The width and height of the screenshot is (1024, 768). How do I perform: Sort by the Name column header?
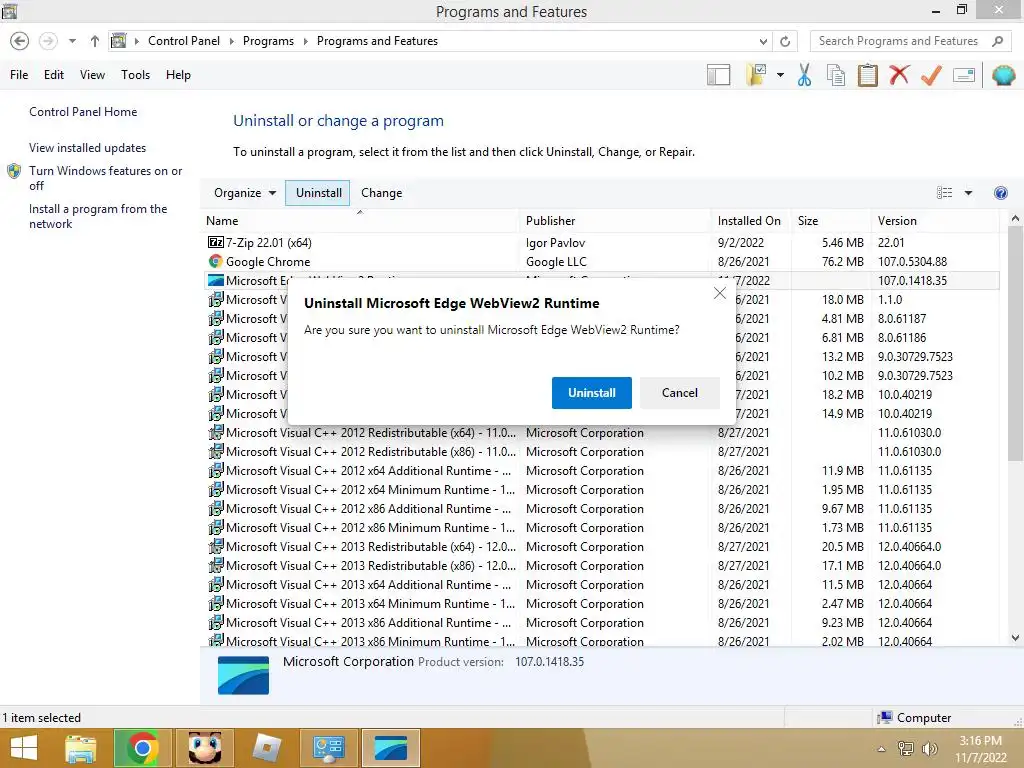360,221
